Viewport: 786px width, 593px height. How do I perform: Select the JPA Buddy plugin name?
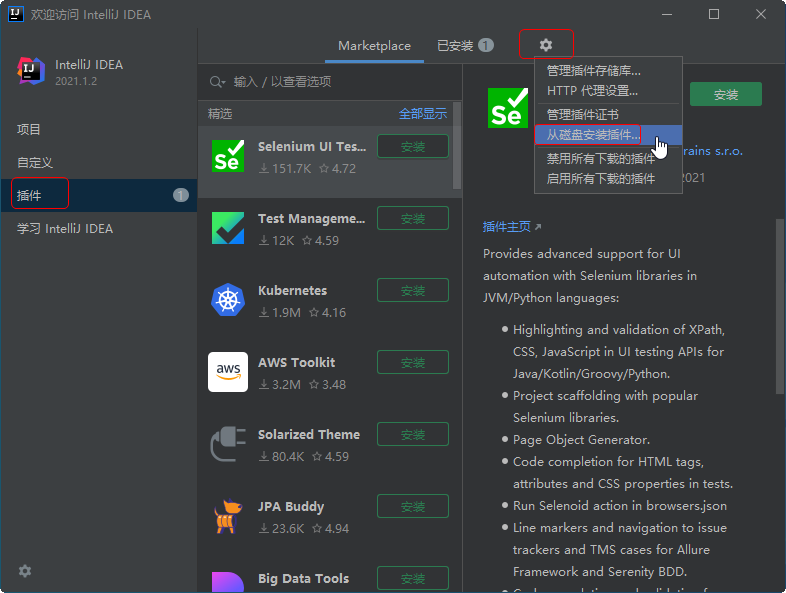pos(291,507)
